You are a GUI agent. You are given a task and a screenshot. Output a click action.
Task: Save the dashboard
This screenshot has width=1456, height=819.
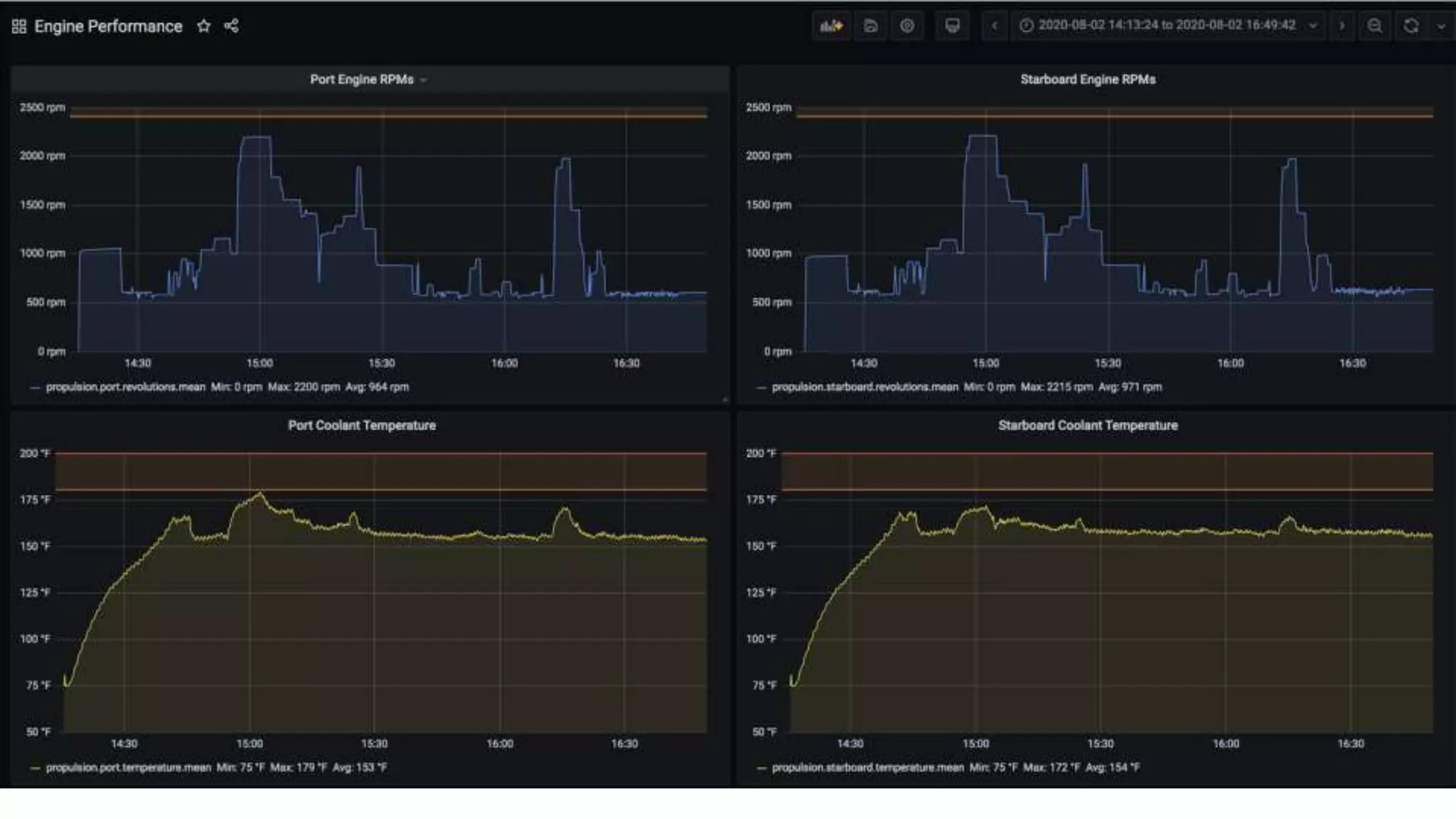point(870,26)
